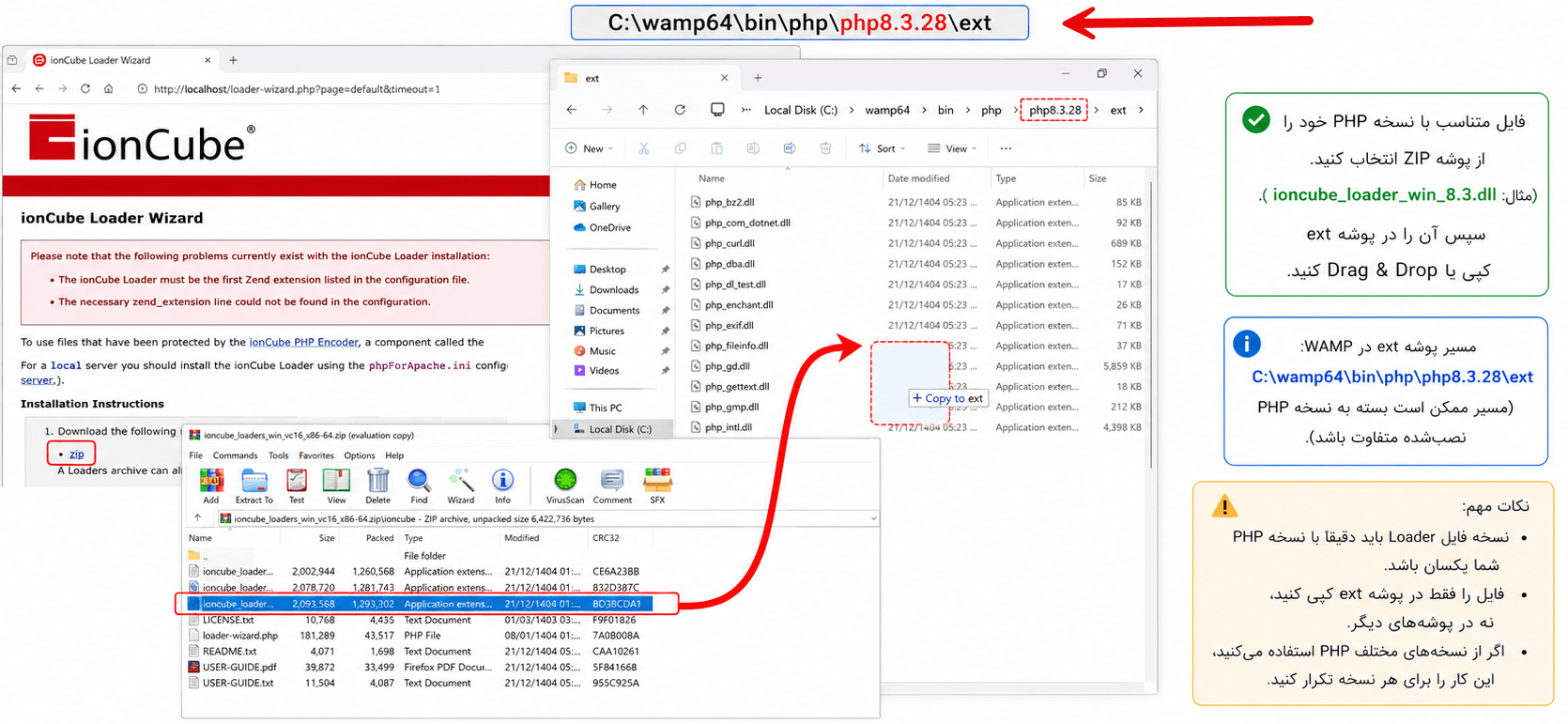Screen dimensions: 1568x724
Task: Click the Extract To icon in WinRAR
Action: point(254,485)
